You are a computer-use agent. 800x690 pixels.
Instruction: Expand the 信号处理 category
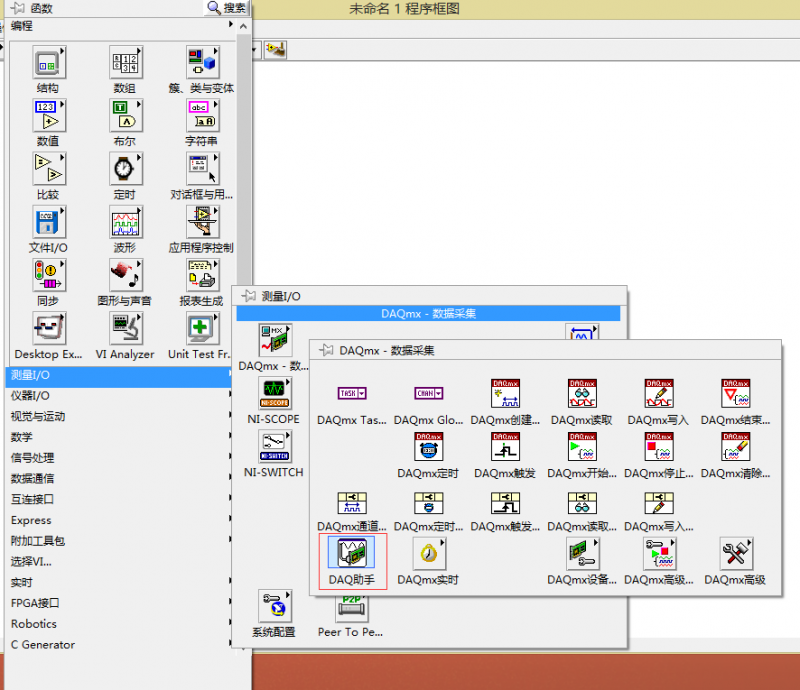pyautogui.click(x=119, y=458)
